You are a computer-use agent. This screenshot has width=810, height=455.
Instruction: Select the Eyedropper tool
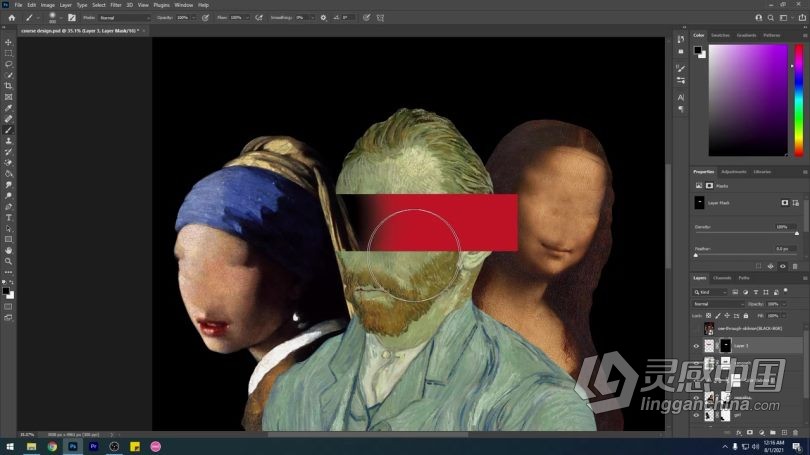[8, 108]
